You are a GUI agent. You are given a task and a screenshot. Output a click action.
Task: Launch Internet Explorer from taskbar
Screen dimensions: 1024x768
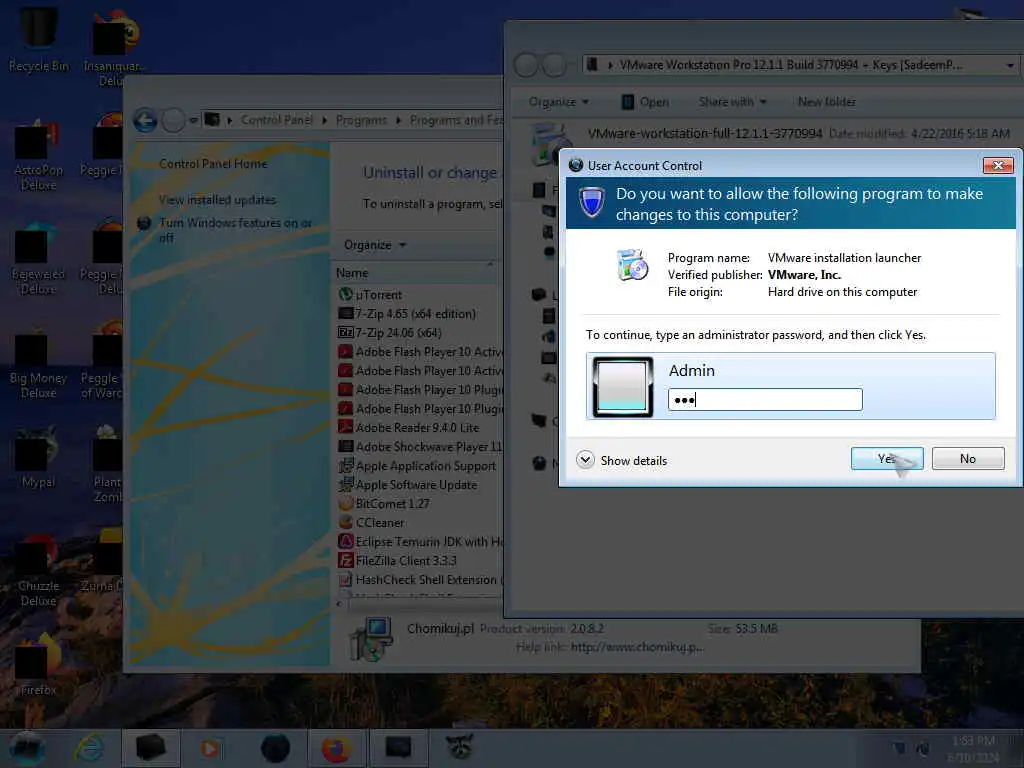point(89,748)
